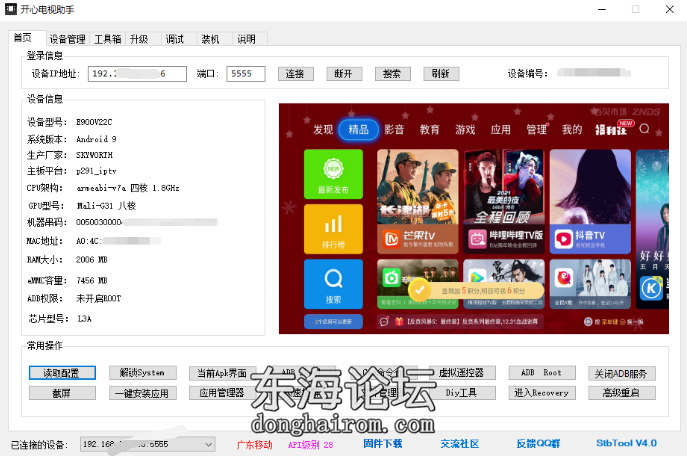Select the 应用 tab in TV preview
The height and width of the screenshot is (456, 687).
[x=500, y=130]
